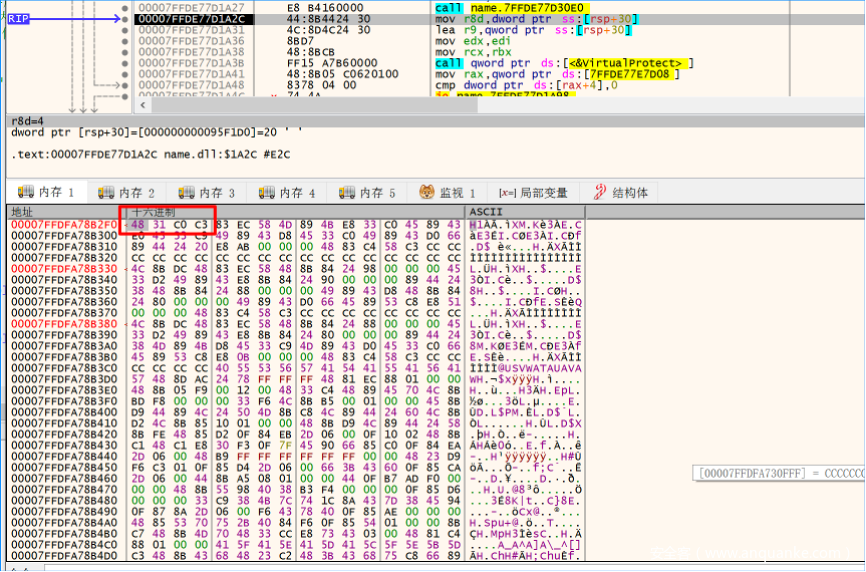Image resolution: width=866 pixels, height=572 pixels.
Task: Click the 局部变量 [x=] variables icon
Action: [x=506, y=193]
